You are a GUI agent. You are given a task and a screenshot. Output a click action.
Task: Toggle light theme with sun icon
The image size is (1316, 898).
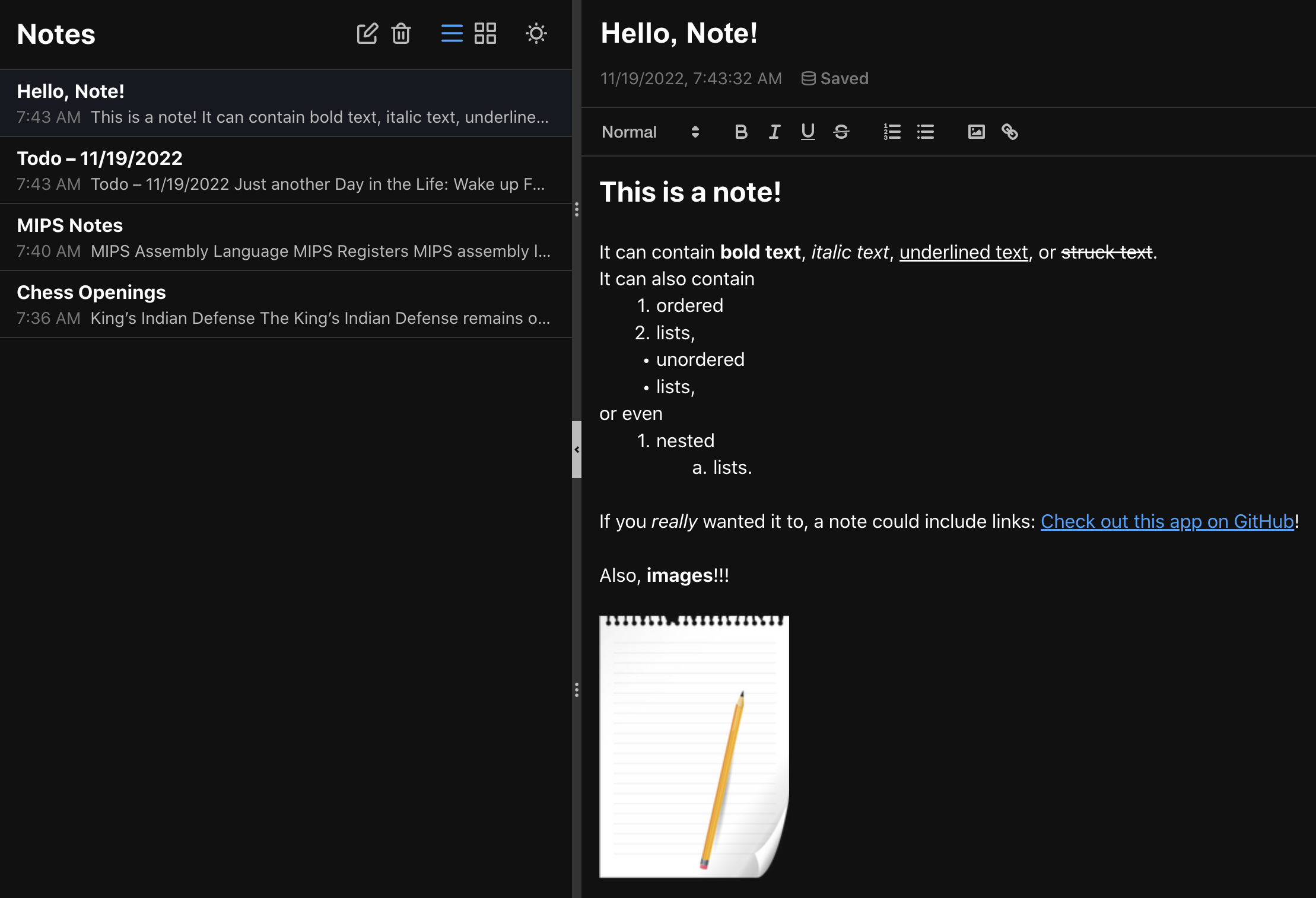tap(536, 34)
